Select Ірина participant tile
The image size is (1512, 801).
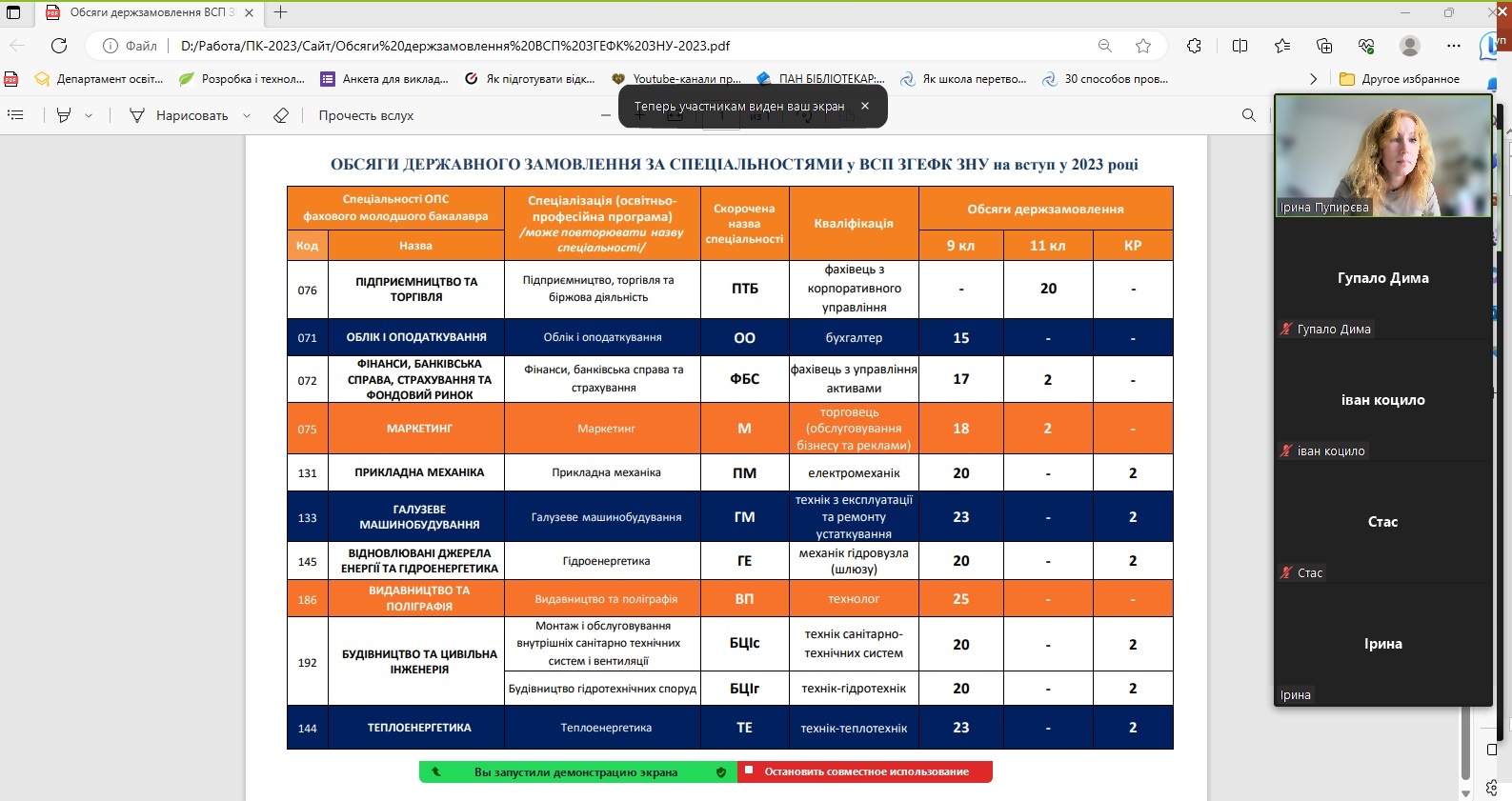[1383, 644]
